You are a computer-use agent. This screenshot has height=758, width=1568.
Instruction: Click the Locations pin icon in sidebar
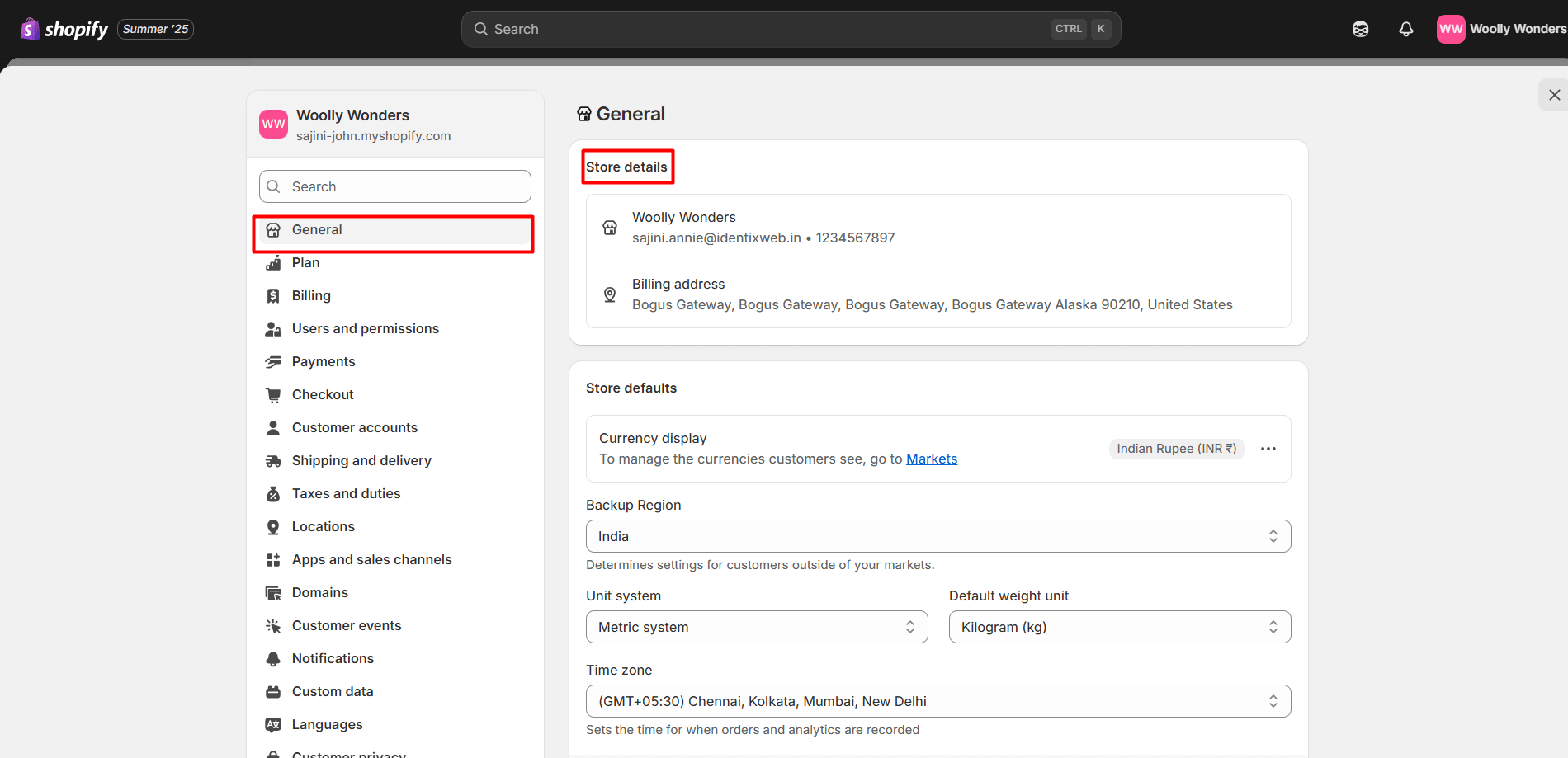[273, 527]
